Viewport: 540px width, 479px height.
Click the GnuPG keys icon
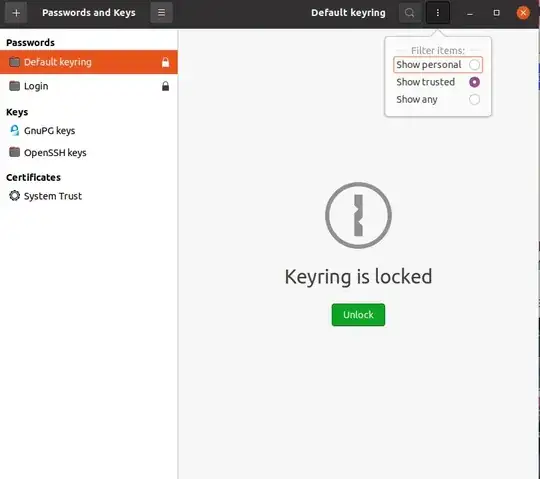[14, 131]
